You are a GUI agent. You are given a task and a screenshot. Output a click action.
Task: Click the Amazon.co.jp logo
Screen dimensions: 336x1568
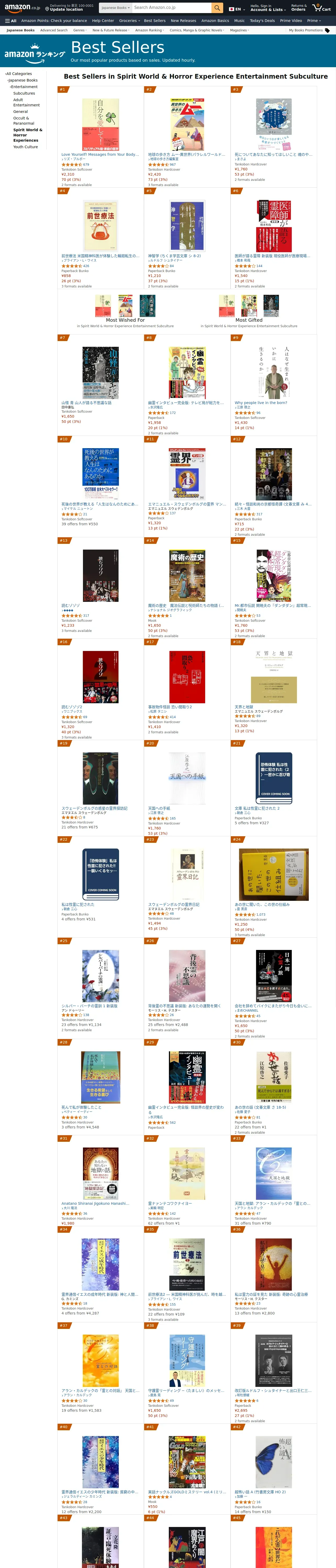[x=22, y=8]
